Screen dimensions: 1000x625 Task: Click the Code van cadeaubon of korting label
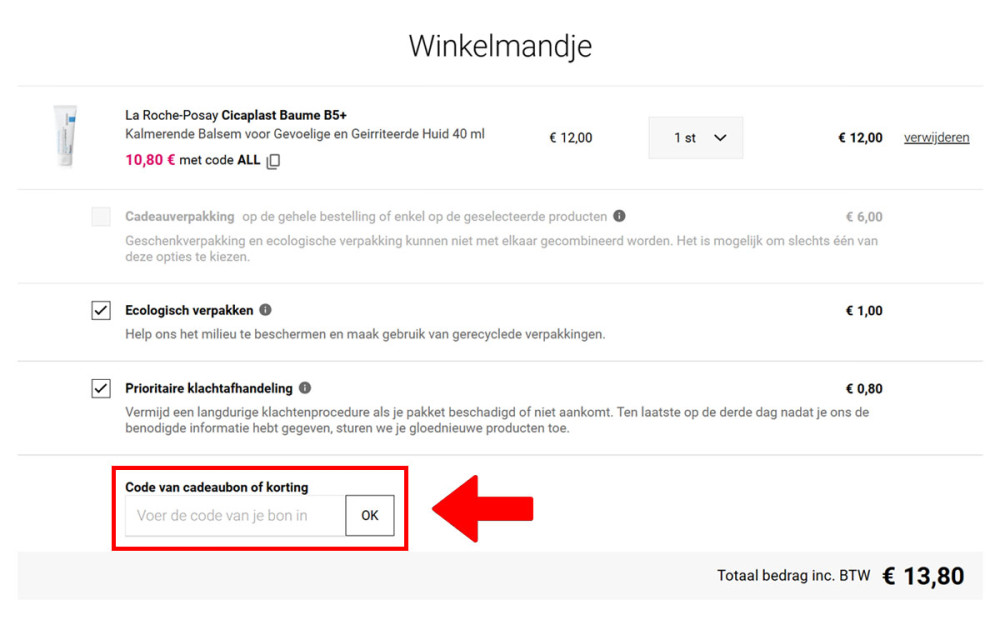click(x=216, y=487)
